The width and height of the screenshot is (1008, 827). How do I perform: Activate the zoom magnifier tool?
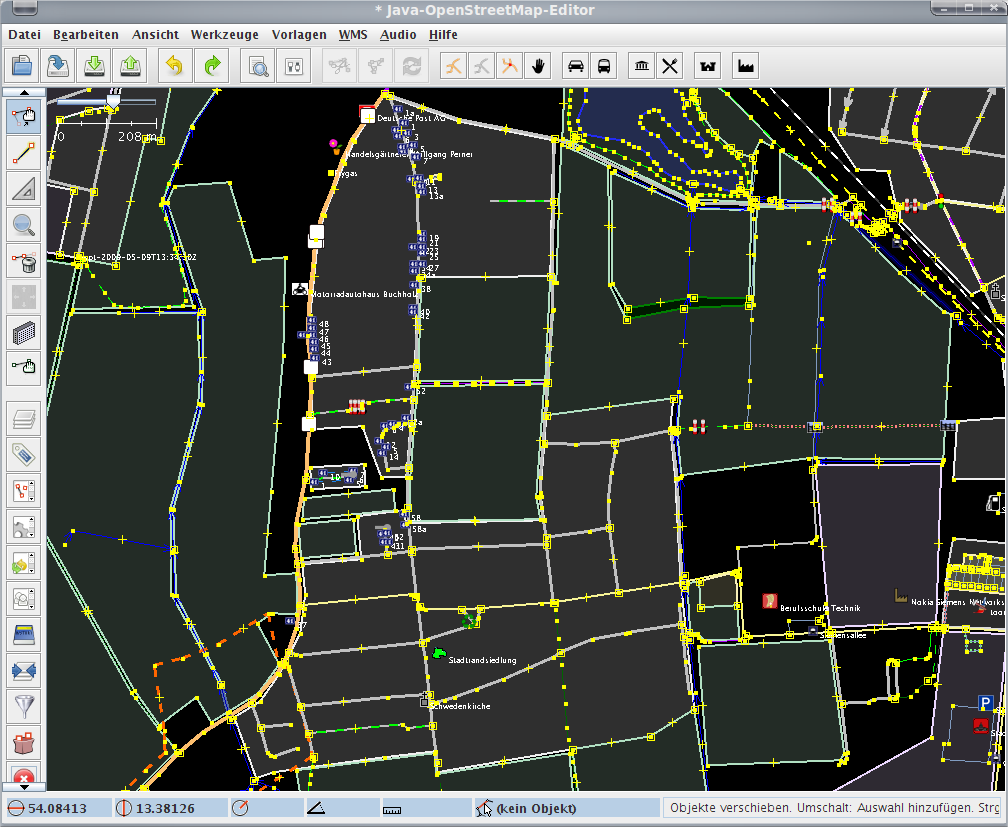click(23, 225)
